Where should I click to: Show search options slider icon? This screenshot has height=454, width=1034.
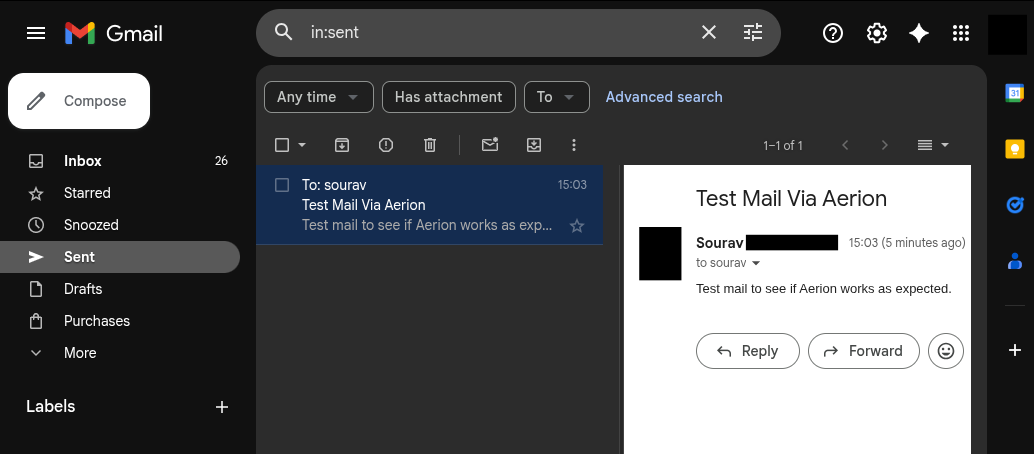point(752,32)
